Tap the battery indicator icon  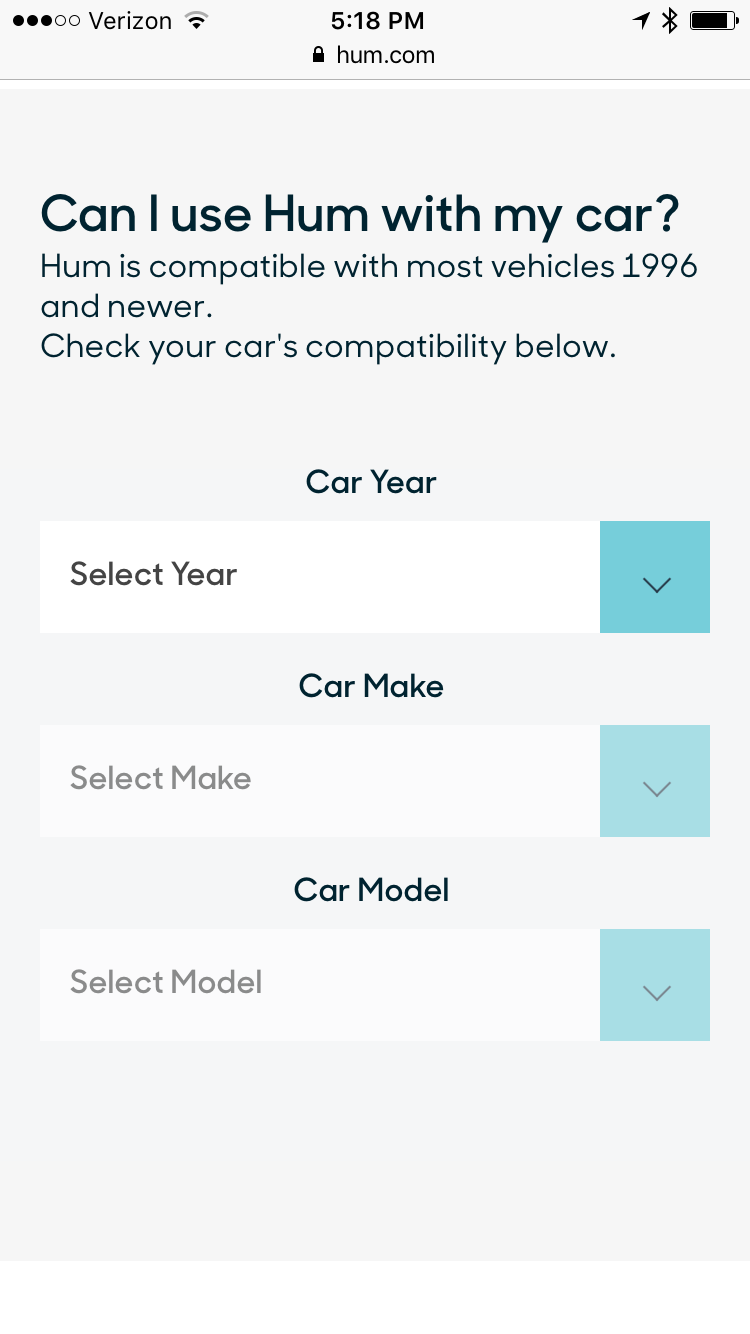(713, 21)
